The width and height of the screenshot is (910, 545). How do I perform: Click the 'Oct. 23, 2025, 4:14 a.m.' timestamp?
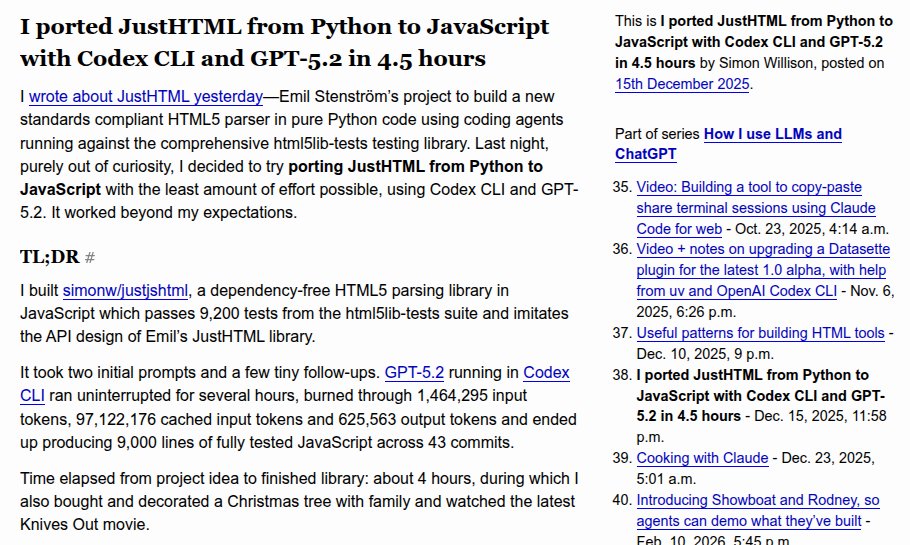(x=812, y=229)
